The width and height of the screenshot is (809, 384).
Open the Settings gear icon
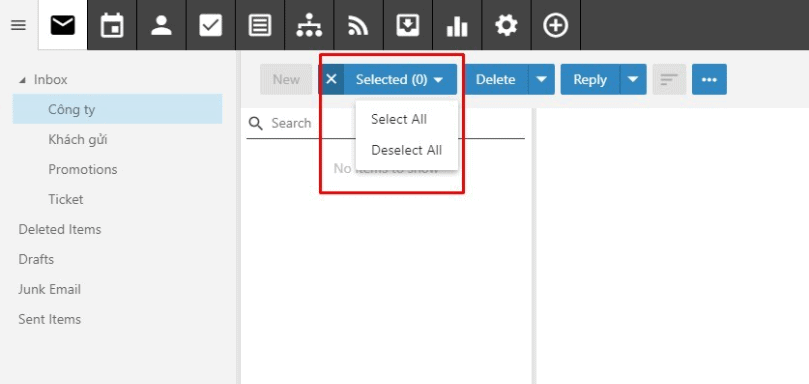506,25
